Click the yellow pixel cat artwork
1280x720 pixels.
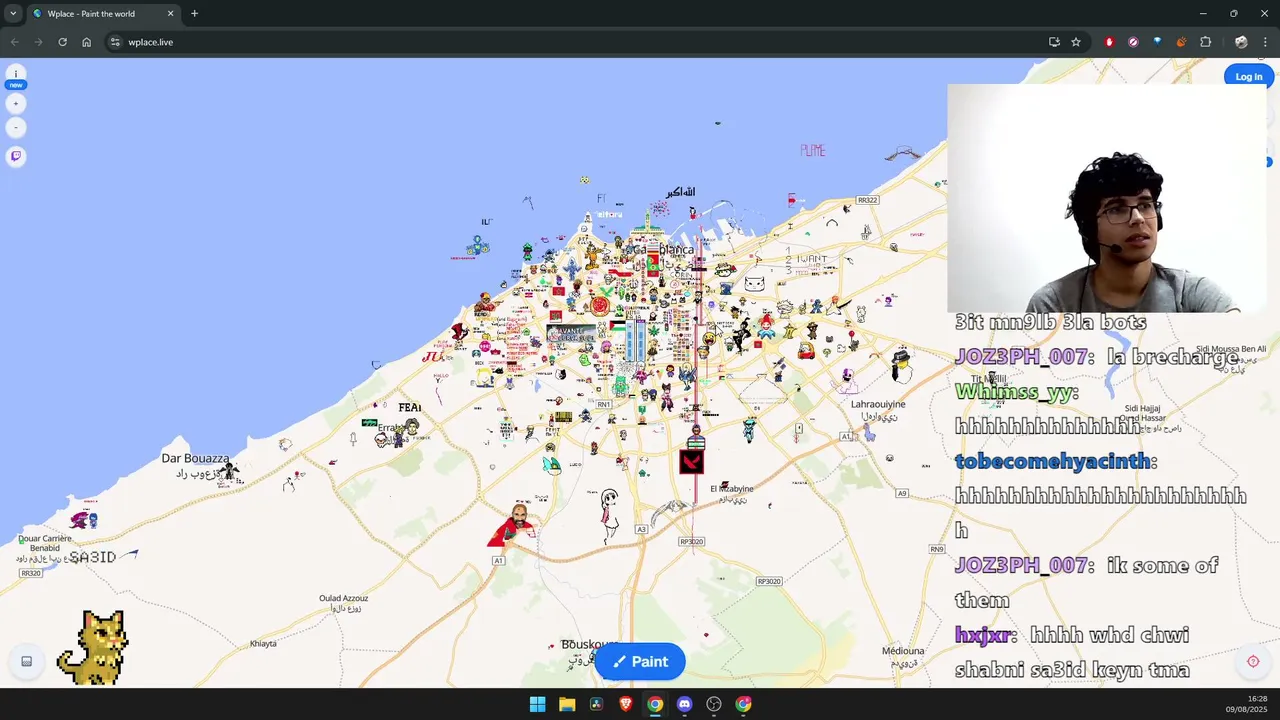point(92,647)
